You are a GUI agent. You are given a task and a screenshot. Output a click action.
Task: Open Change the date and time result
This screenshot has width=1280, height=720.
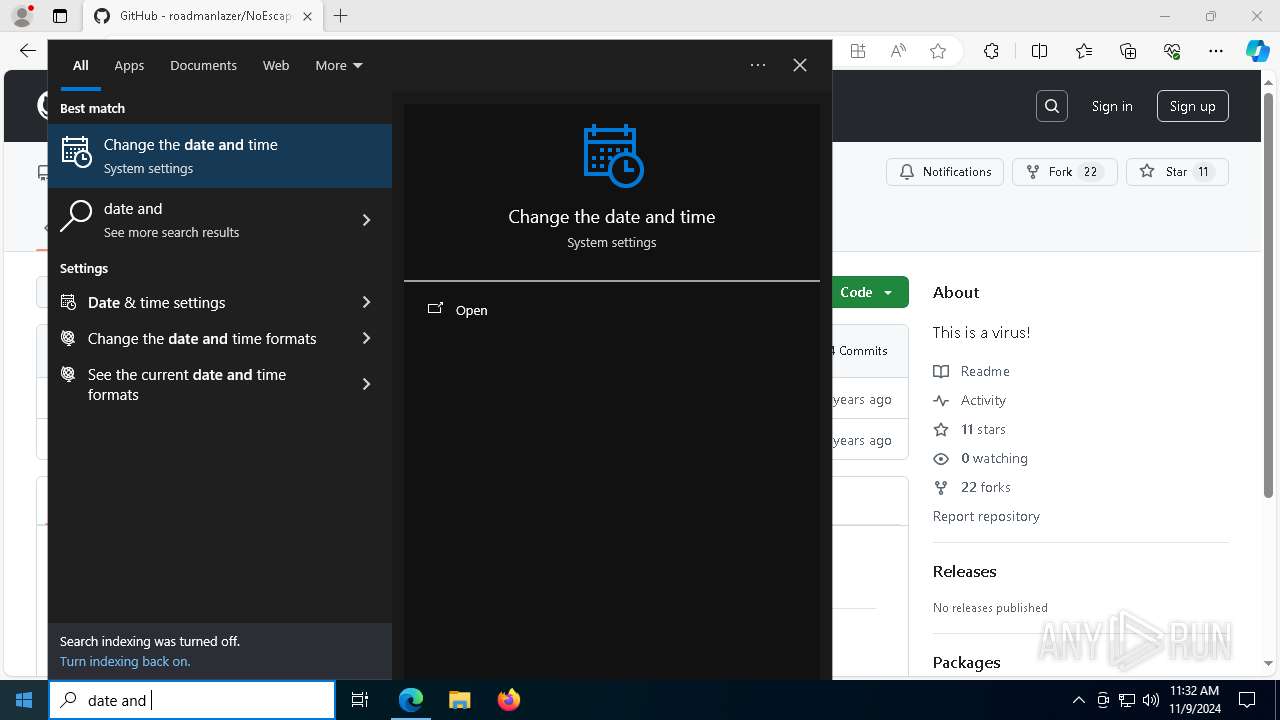coord(220,156)
